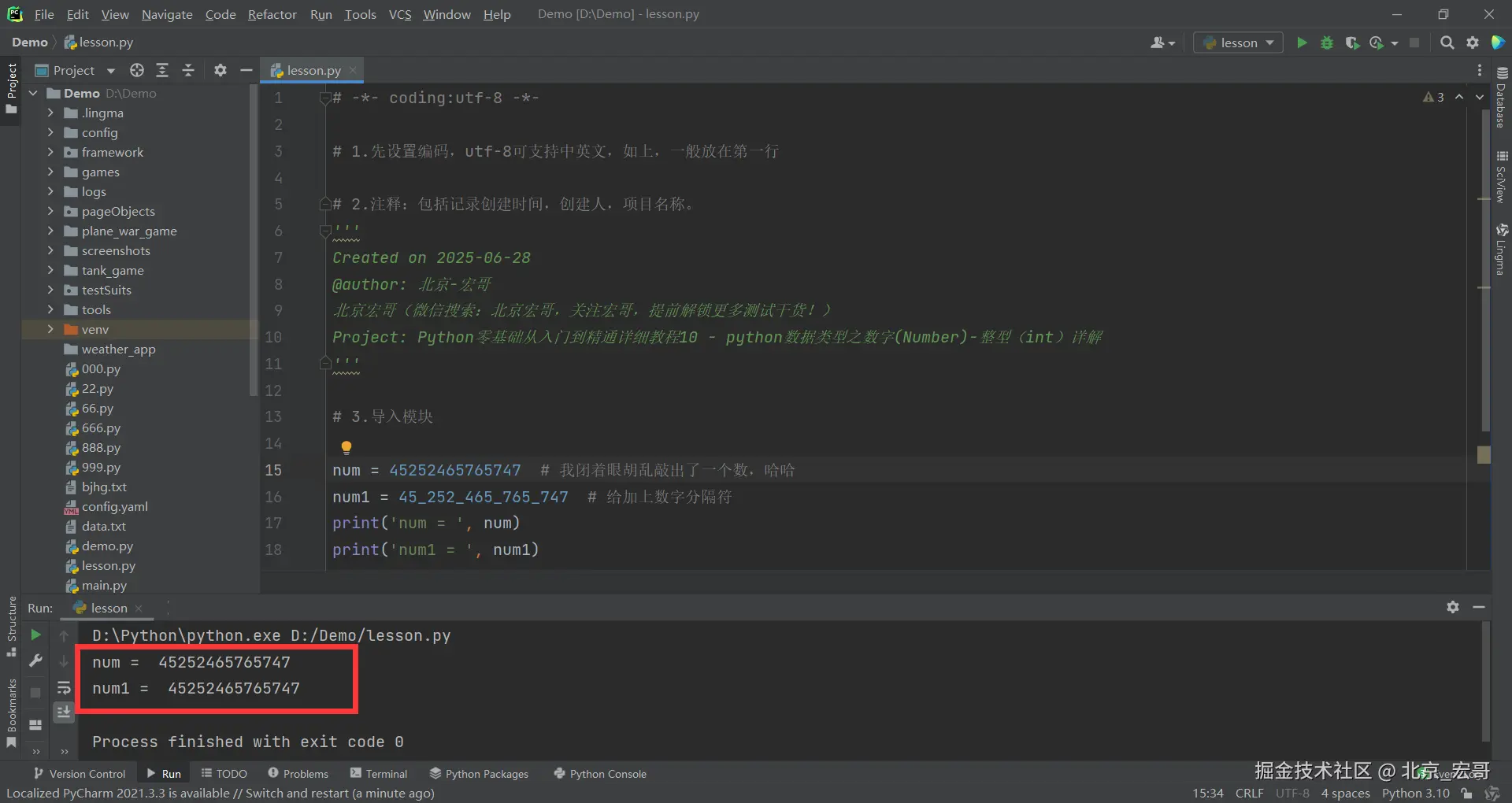
Task: Select config.yaml in project tree
Action: 114,506
